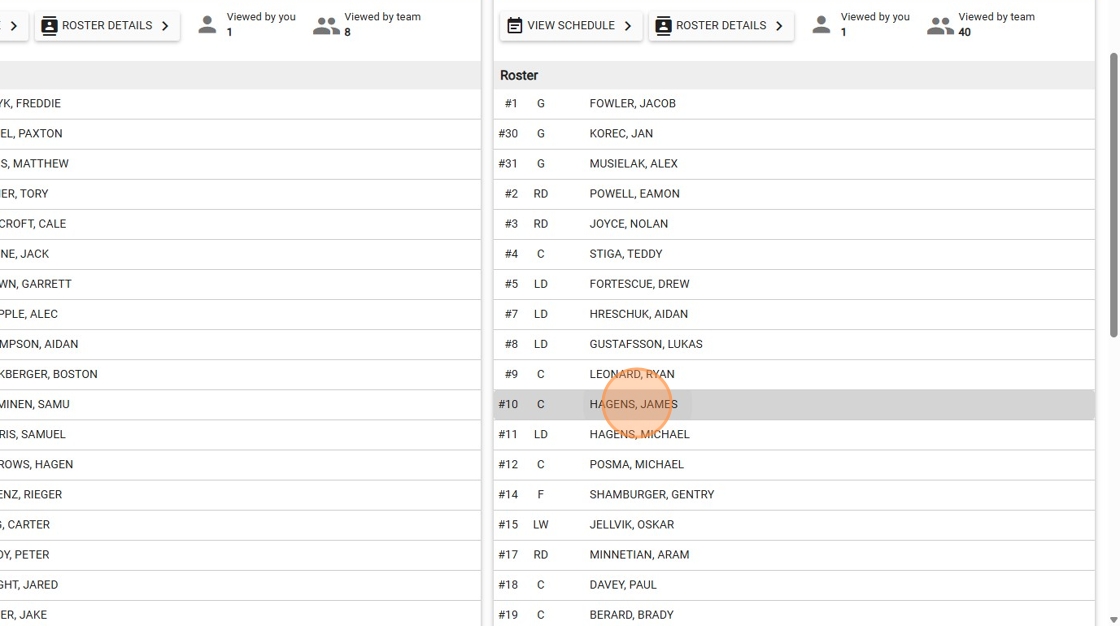Select player HAGENS, JAMES in roster
This screenshot has width=1120, height=626.
click(633, 404)
